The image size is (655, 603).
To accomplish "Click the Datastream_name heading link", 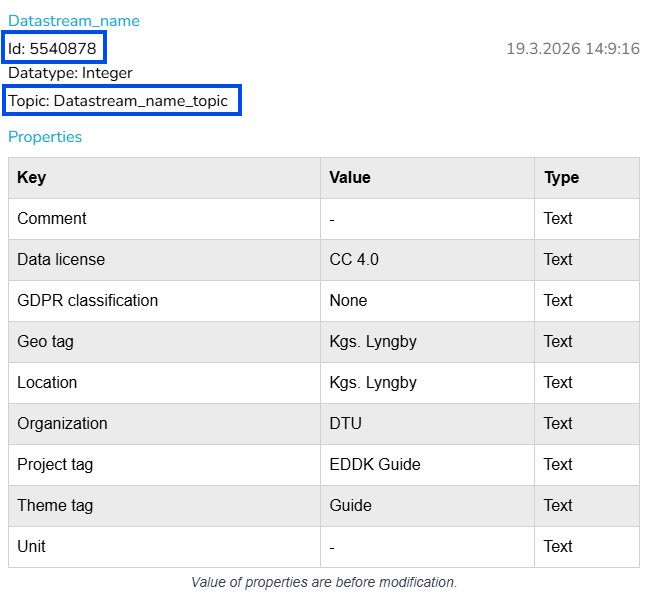I will (x=74, y=21).
